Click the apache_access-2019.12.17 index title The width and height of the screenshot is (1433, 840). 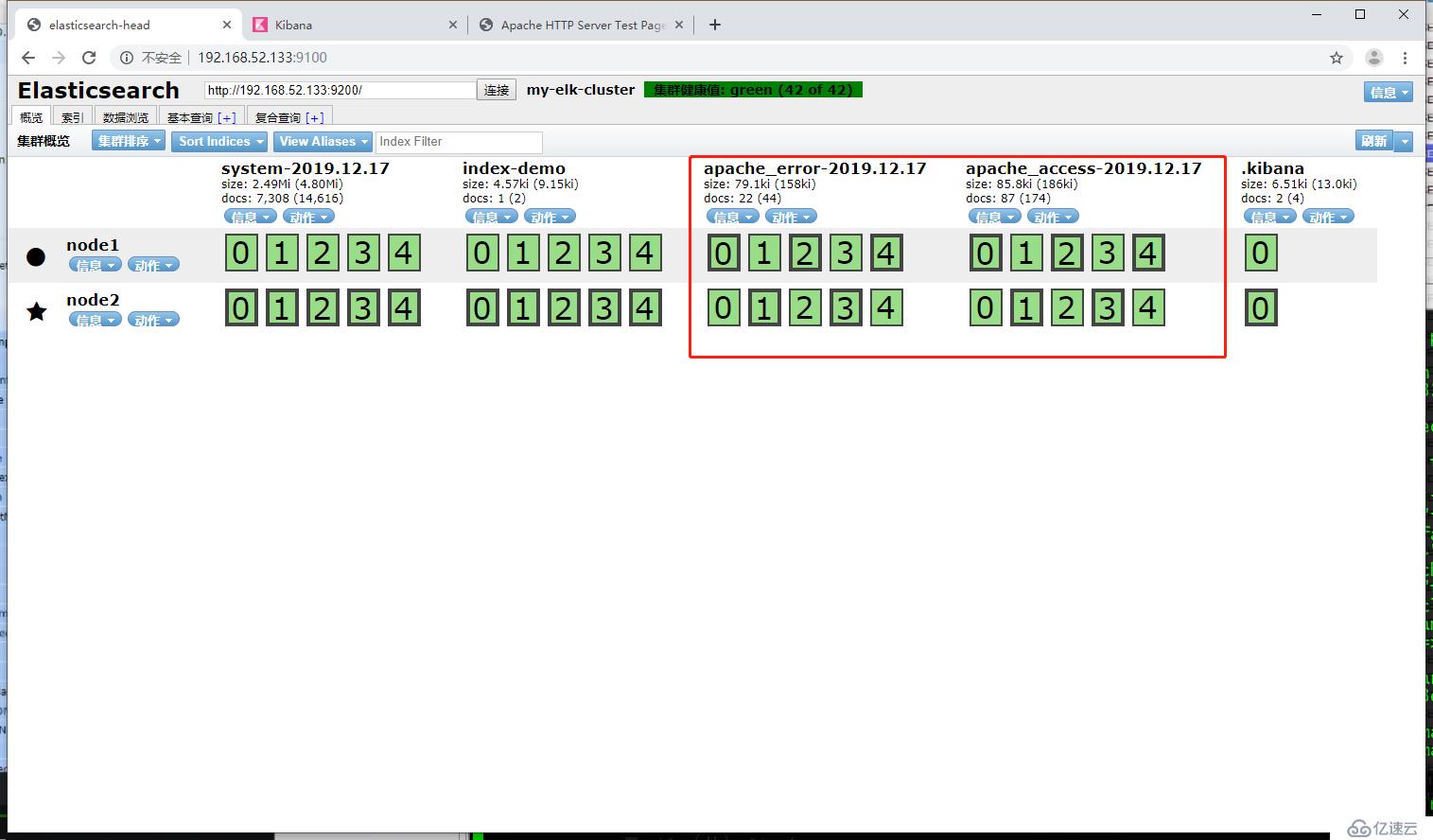coord(1083,168)
